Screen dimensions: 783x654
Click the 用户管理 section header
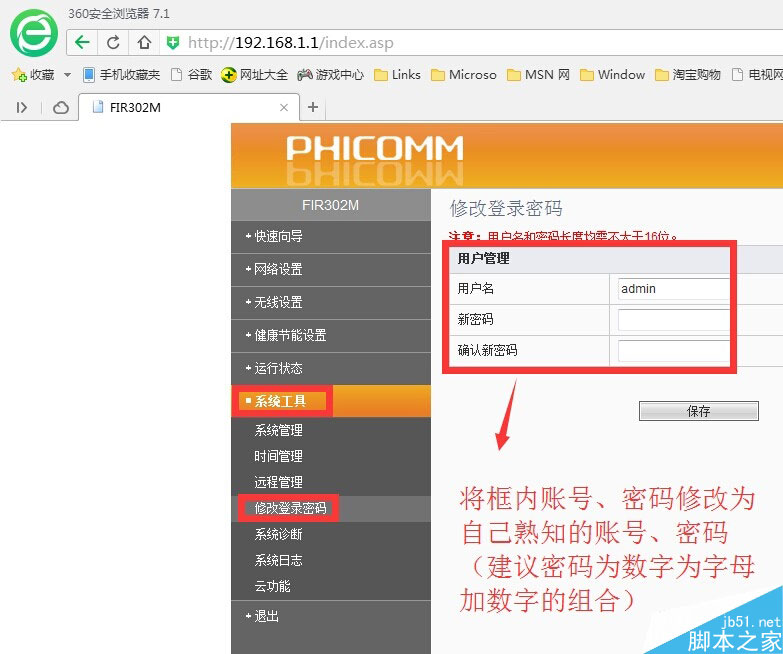click(483, 259)
